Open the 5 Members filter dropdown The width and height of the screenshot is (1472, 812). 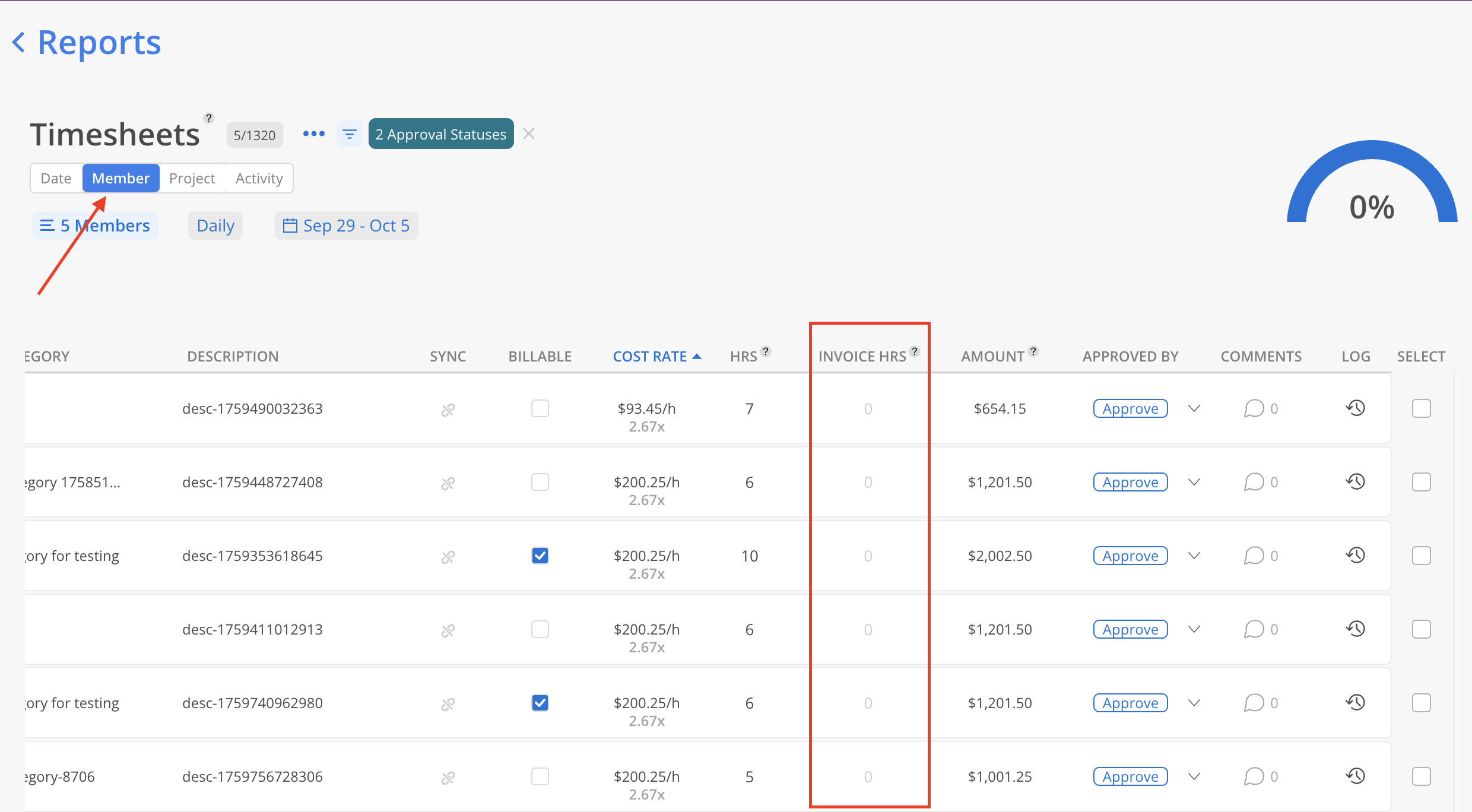click(95, 226)
